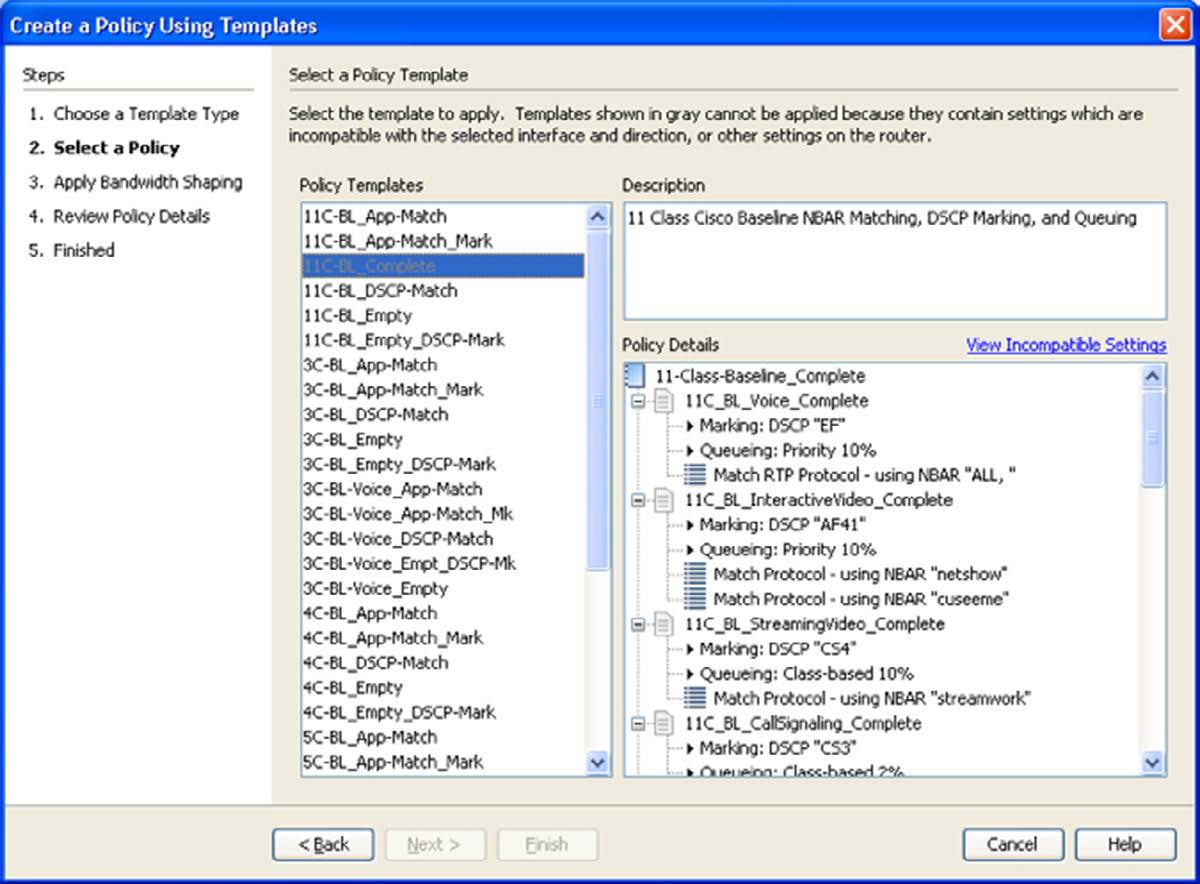The width and height of the screenshot is (1200, 884).
Task: Open the View Incompatible Settings link
Action: [1066, 345]
